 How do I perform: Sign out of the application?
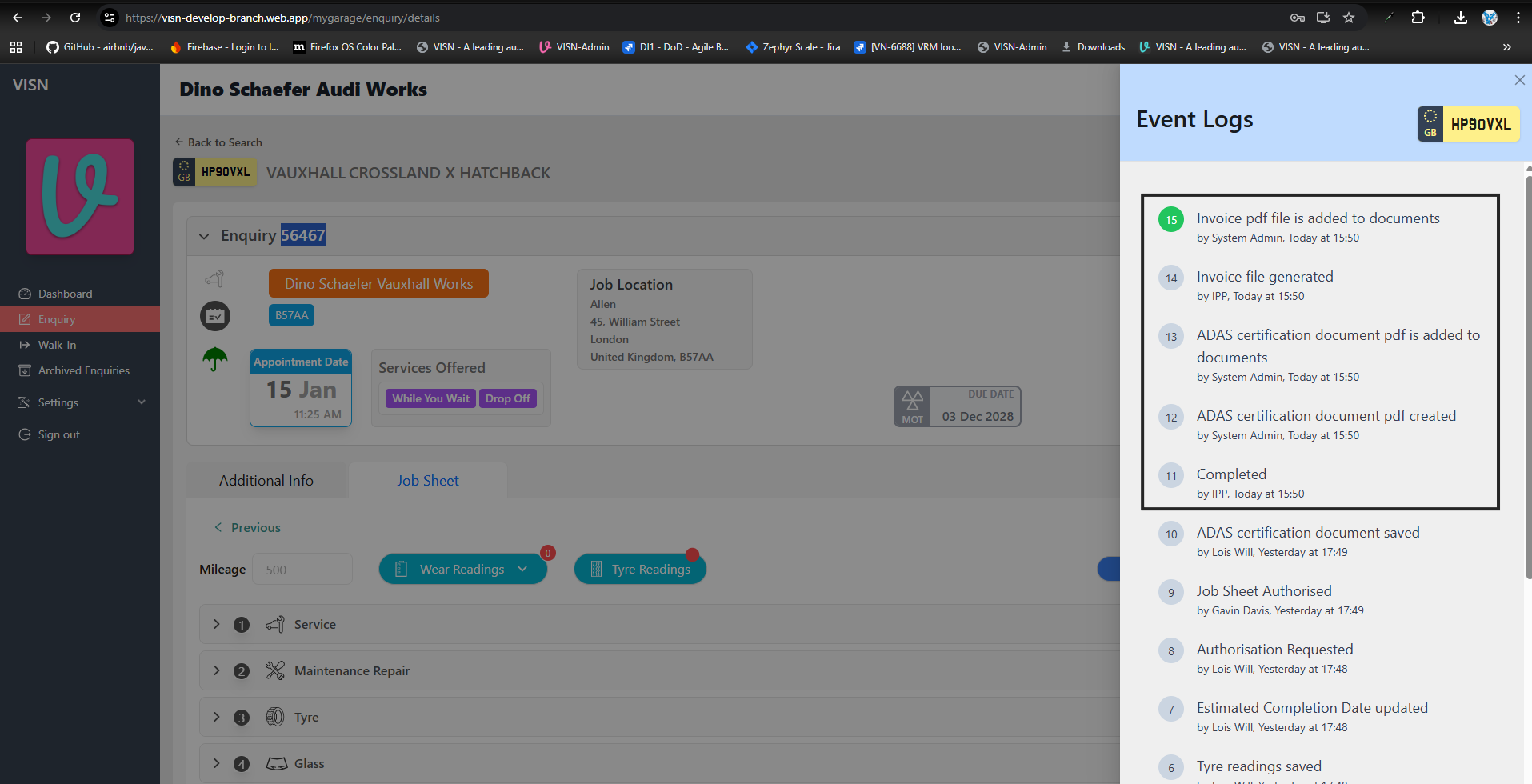coord(58,434)
